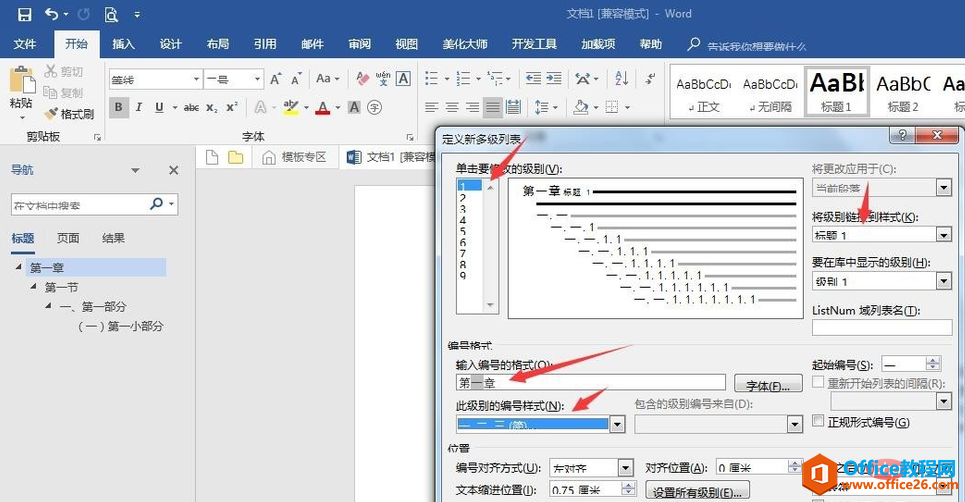
Task: Expand the 要在库中显示的级别 dropdown
Action: tap(942, 282)
